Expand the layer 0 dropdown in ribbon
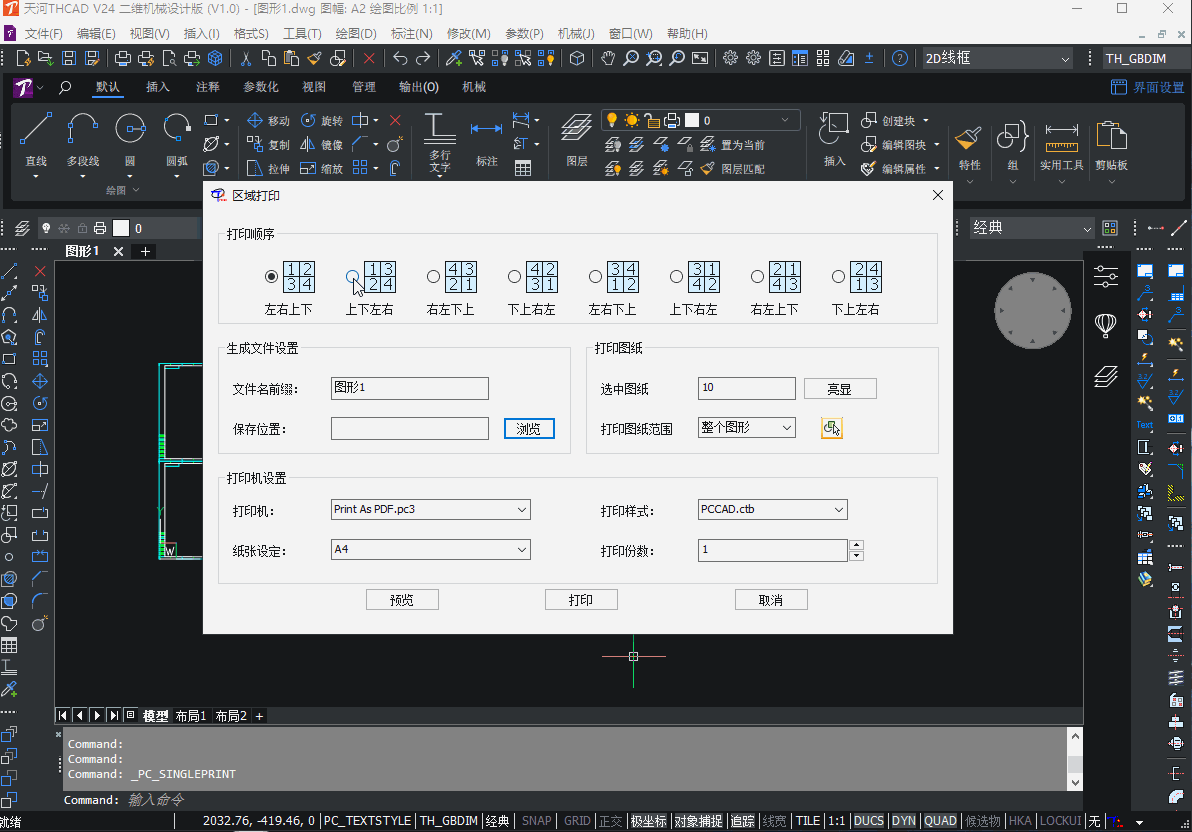Screen dimensions: 1192x832 coord(785,120)
